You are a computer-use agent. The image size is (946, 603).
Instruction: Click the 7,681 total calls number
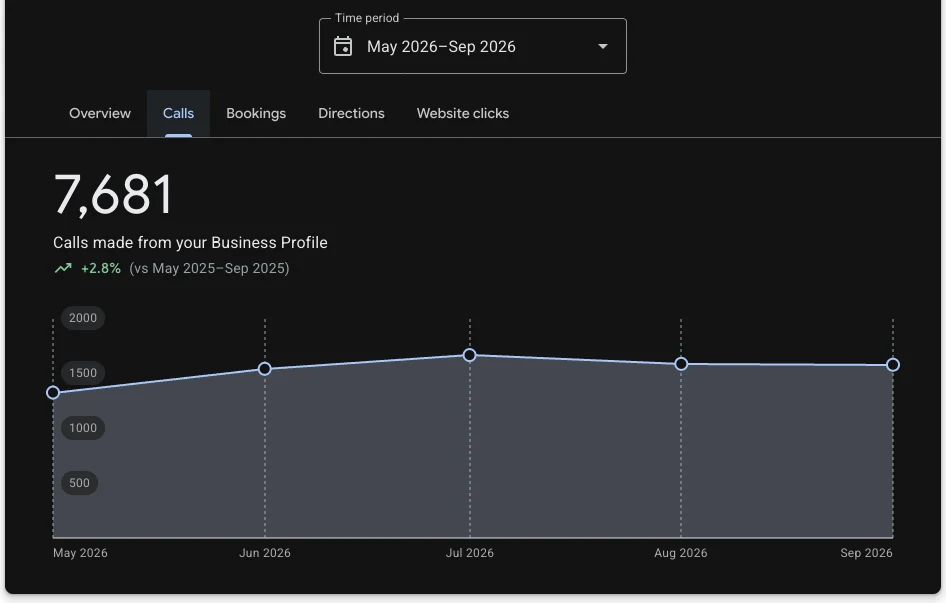click(x=113, y=194)
